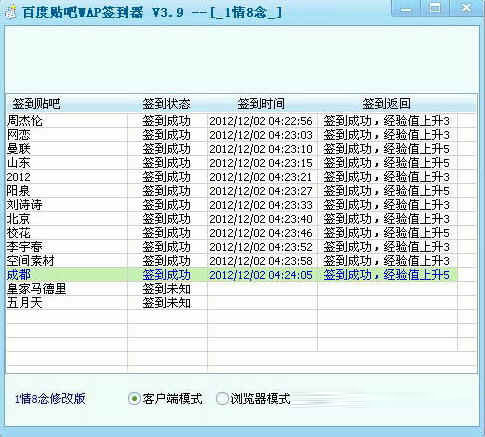Click 签到成功 status in 周杰伦 row
This screenshot has height=437, width=485.
167,121
